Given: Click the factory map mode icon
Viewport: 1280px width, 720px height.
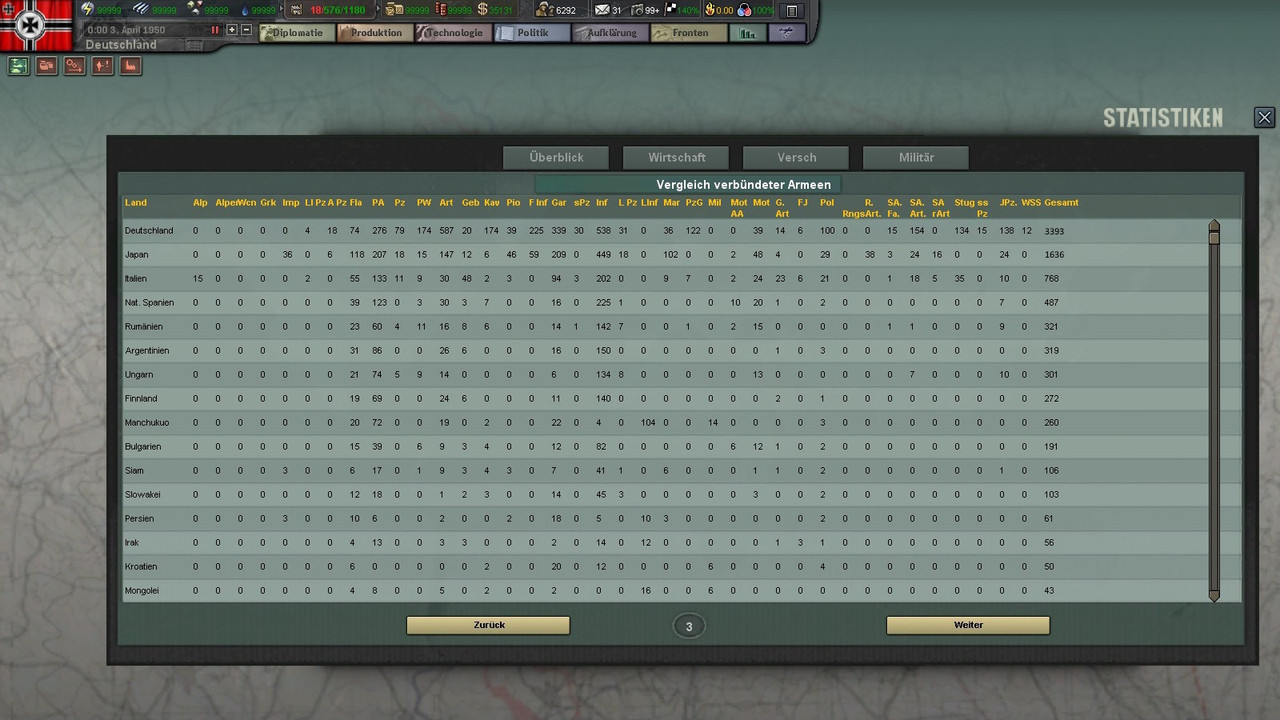Looking at the screenshot, I should [x=130, y=66].
